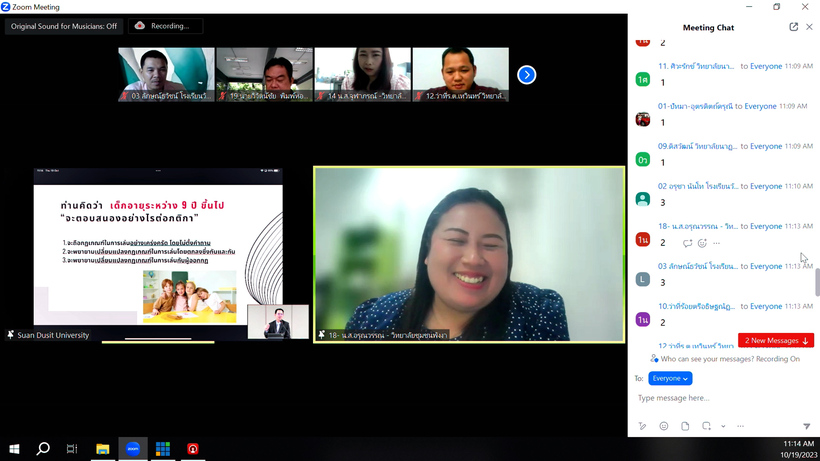Jump to 2 New Messages
Image resolution: width=820 pixels, height=461 pixels.
tap(776, 340)
